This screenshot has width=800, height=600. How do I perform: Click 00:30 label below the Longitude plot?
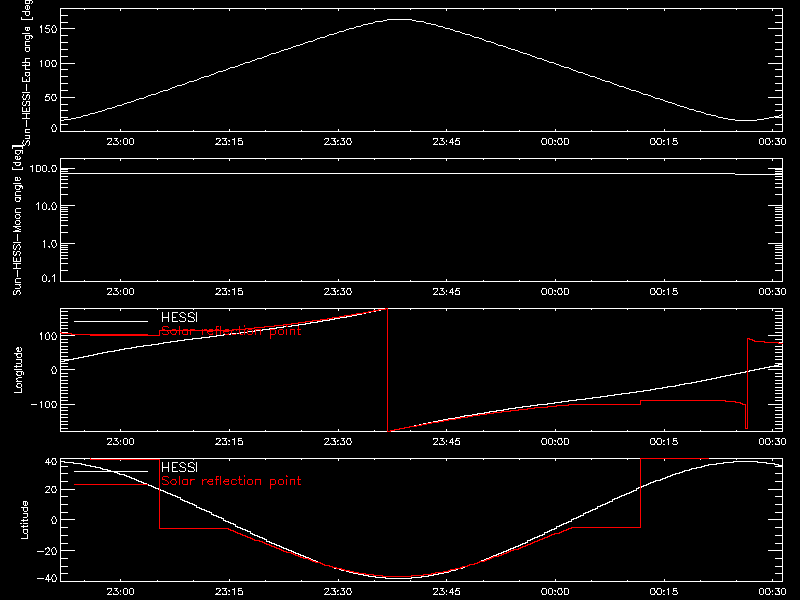[x=772, y=442]
